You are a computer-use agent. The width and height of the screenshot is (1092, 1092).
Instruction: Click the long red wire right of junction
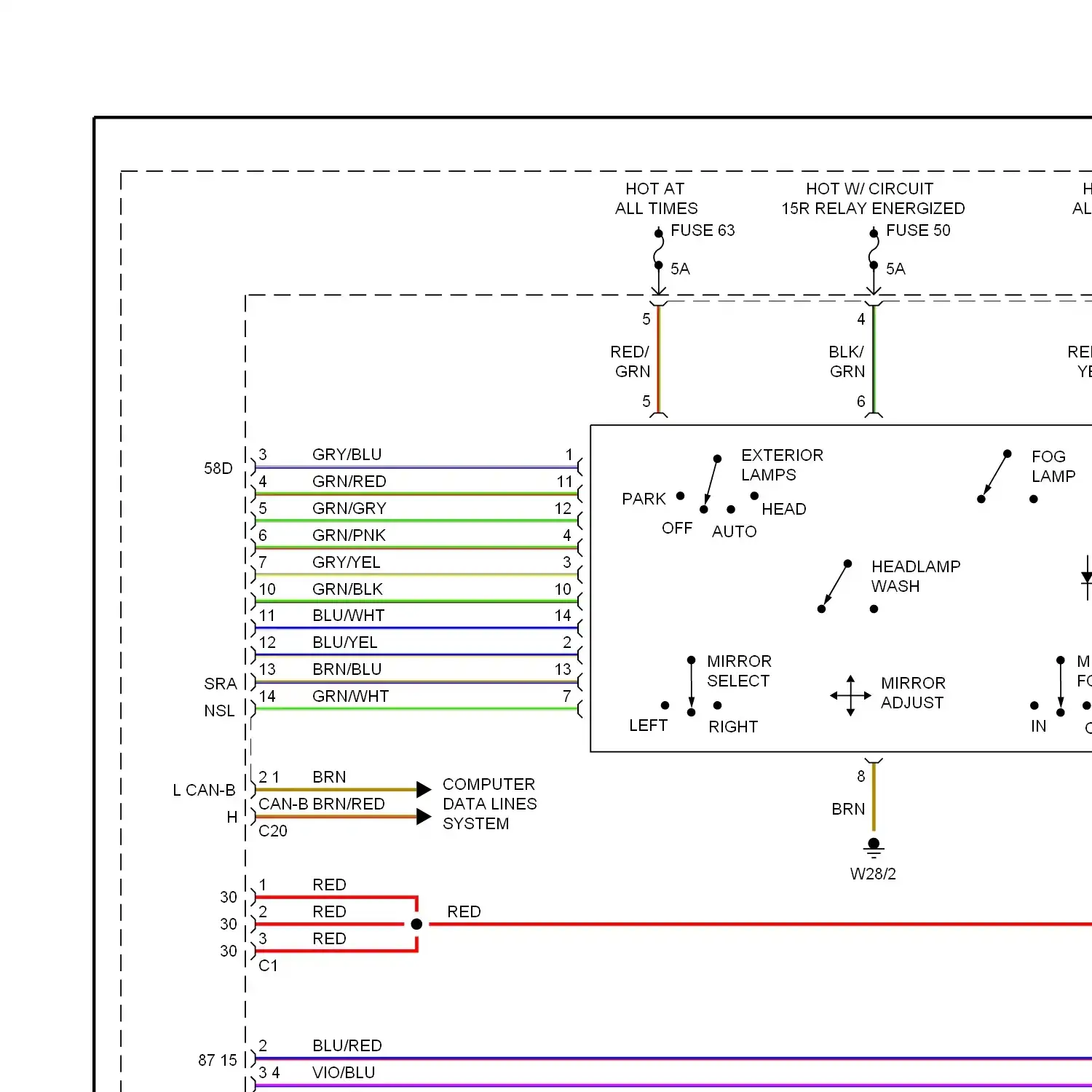point(761,924)
